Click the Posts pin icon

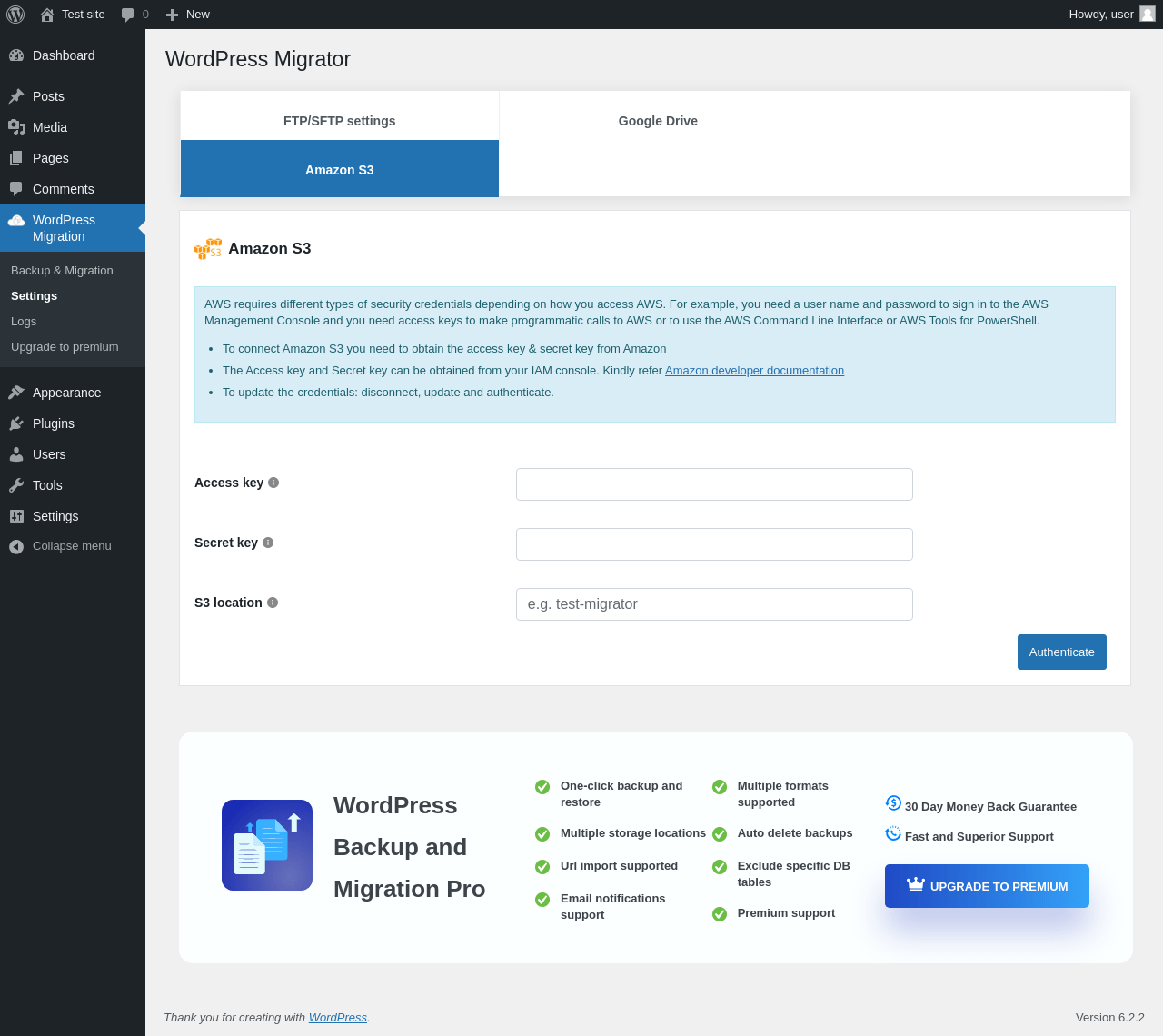(x=16, y=96)
